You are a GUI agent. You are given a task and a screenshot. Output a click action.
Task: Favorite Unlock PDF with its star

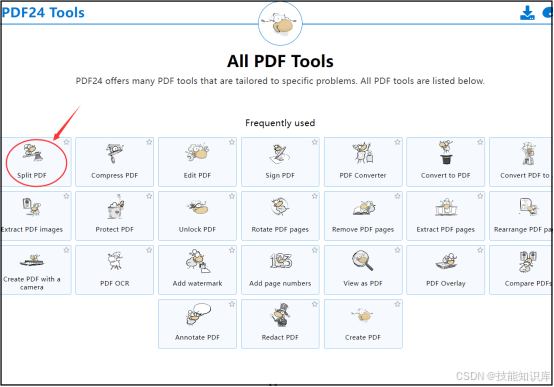pos(232,196)
